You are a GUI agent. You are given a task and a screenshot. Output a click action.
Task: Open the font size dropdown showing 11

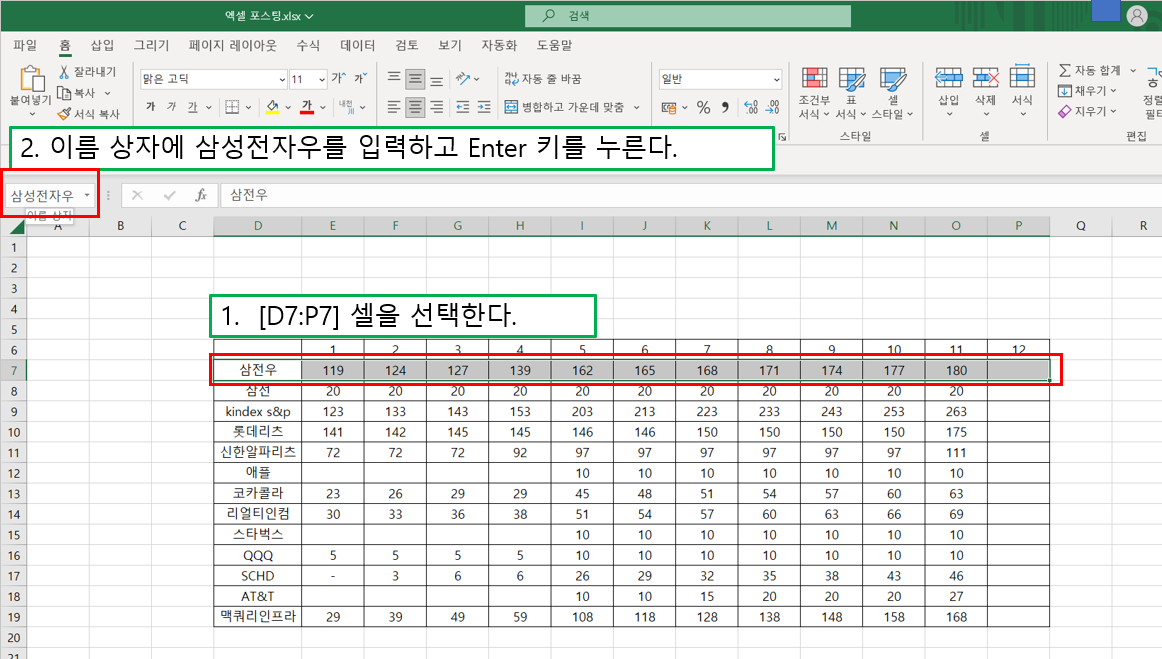(322, 79)
